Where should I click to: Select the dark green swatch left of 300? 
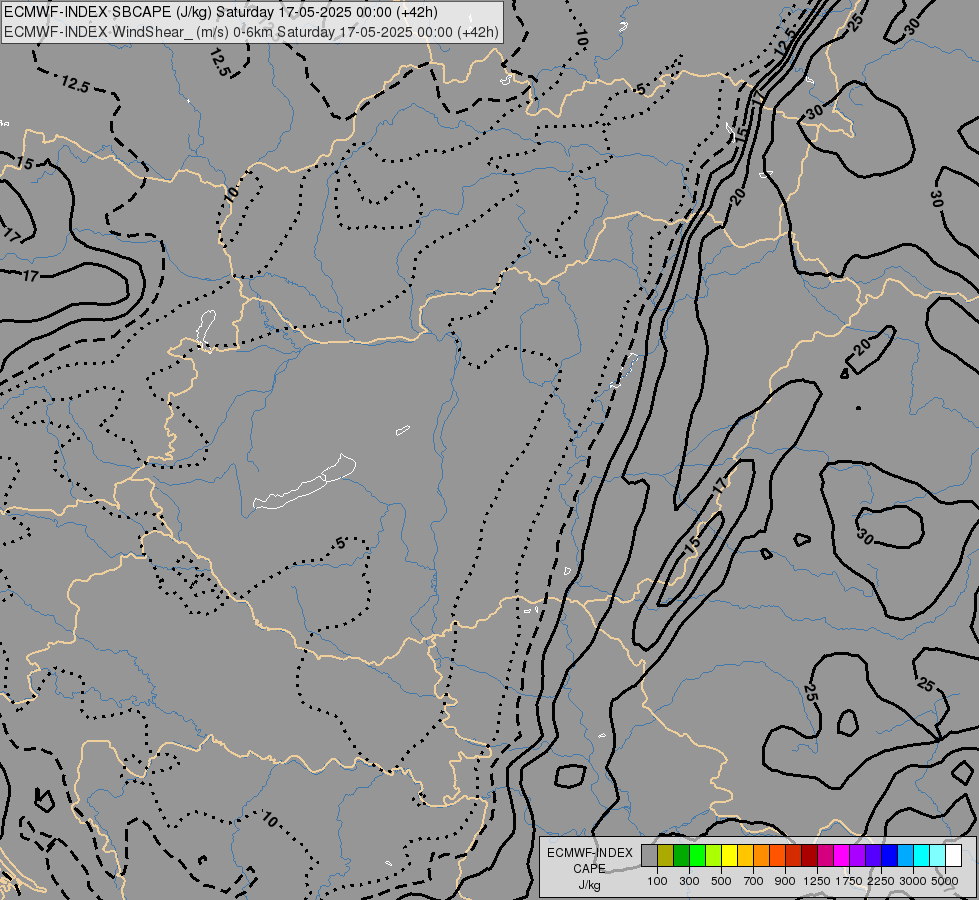point(682,856)
